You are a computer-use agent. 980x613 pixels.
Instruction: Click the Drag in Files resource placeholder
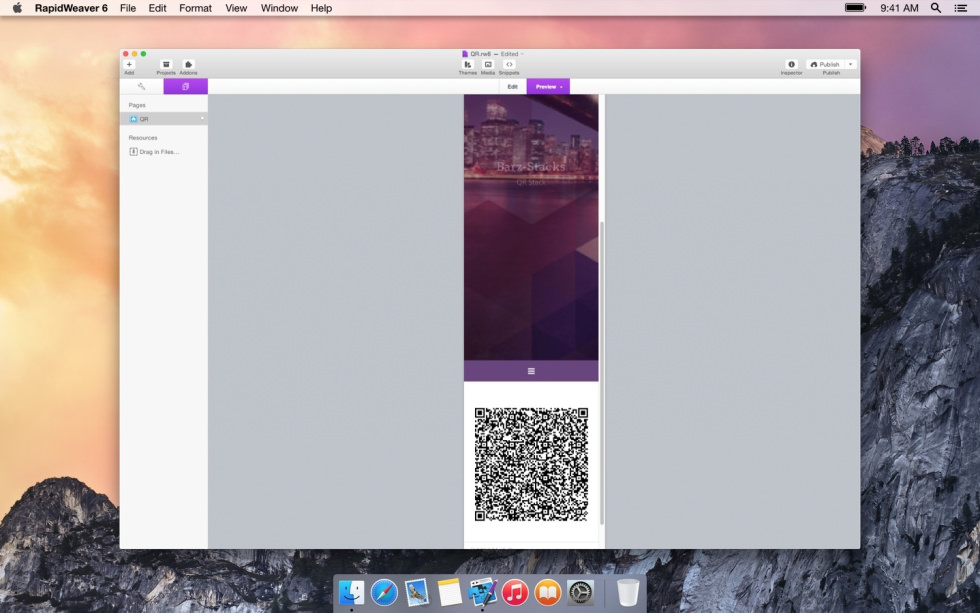pyautogui.click(x=154, y=152)
